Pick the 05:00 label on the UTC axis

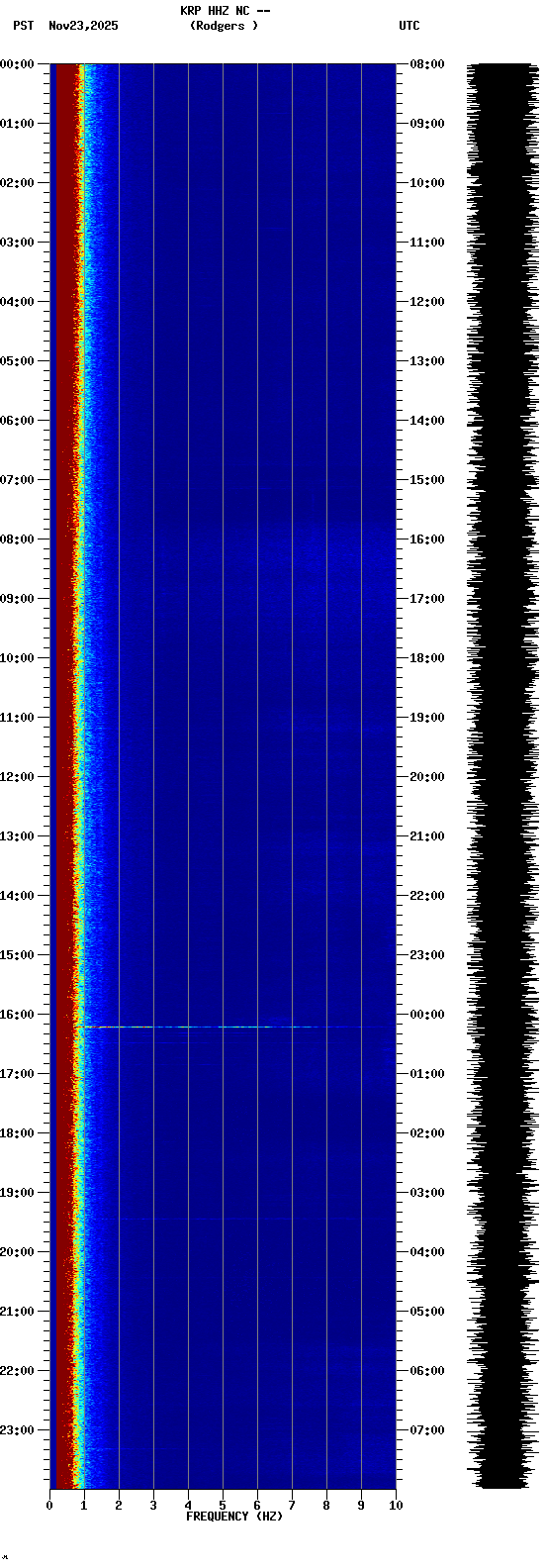pyautogui.click(x=426, y=1312)
